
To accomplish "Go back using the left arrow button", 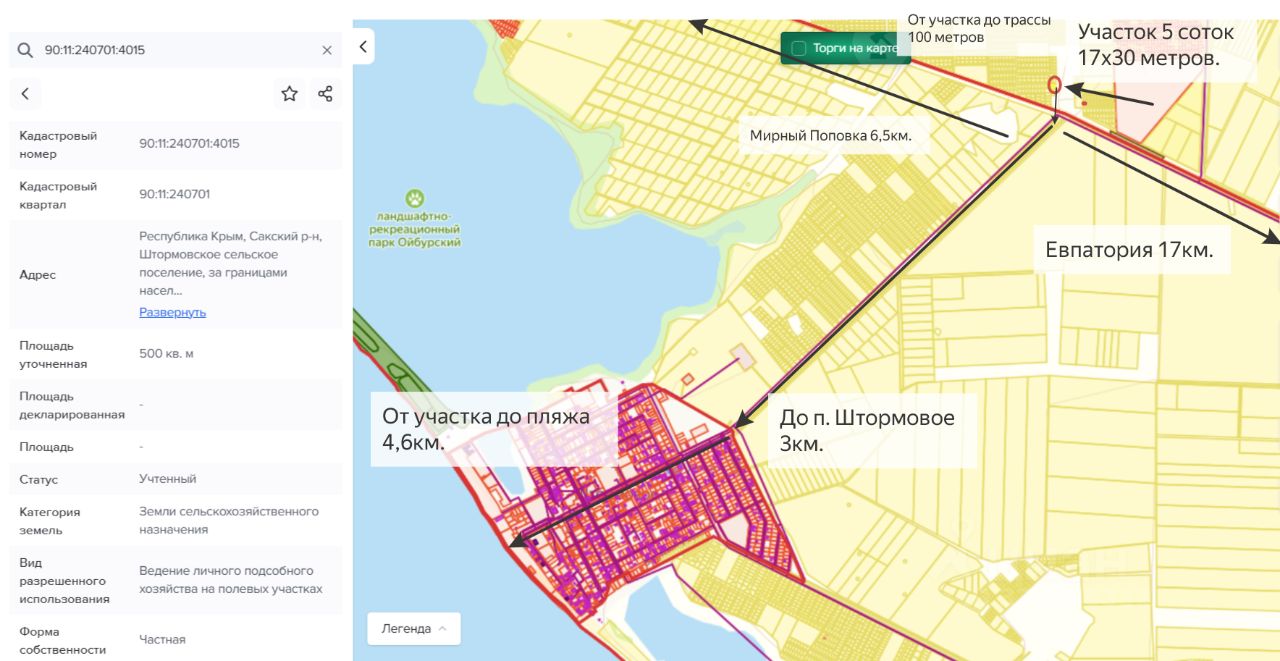I will click(25, 94).
